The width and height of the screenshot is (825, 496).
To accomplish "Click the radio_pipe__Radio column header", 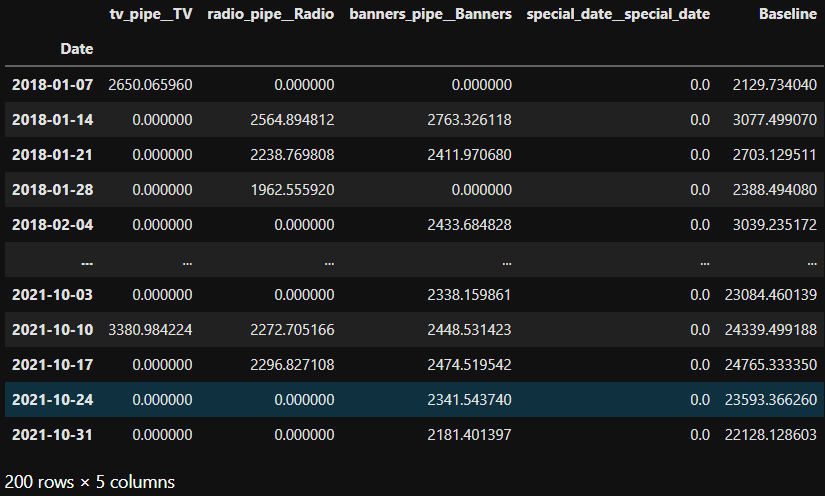I will (x=272, y=15).
